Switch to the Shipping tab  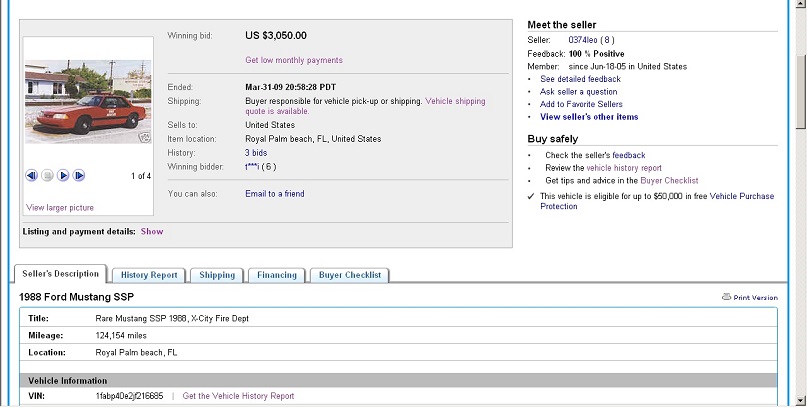[217, 275]
